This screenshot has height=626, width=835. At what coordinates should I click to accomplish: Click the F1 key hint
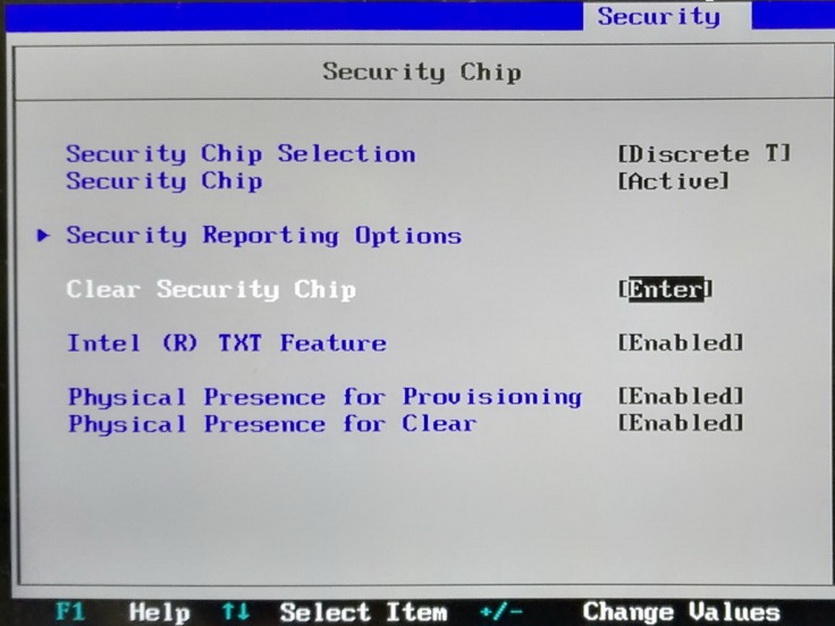[x=71, y=611]
